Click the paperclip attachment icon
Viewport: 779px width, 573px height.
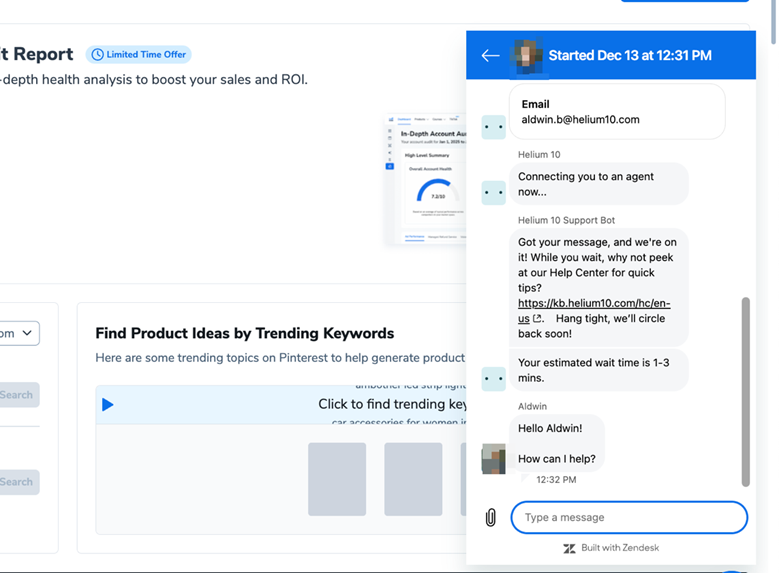pos(491,517)
